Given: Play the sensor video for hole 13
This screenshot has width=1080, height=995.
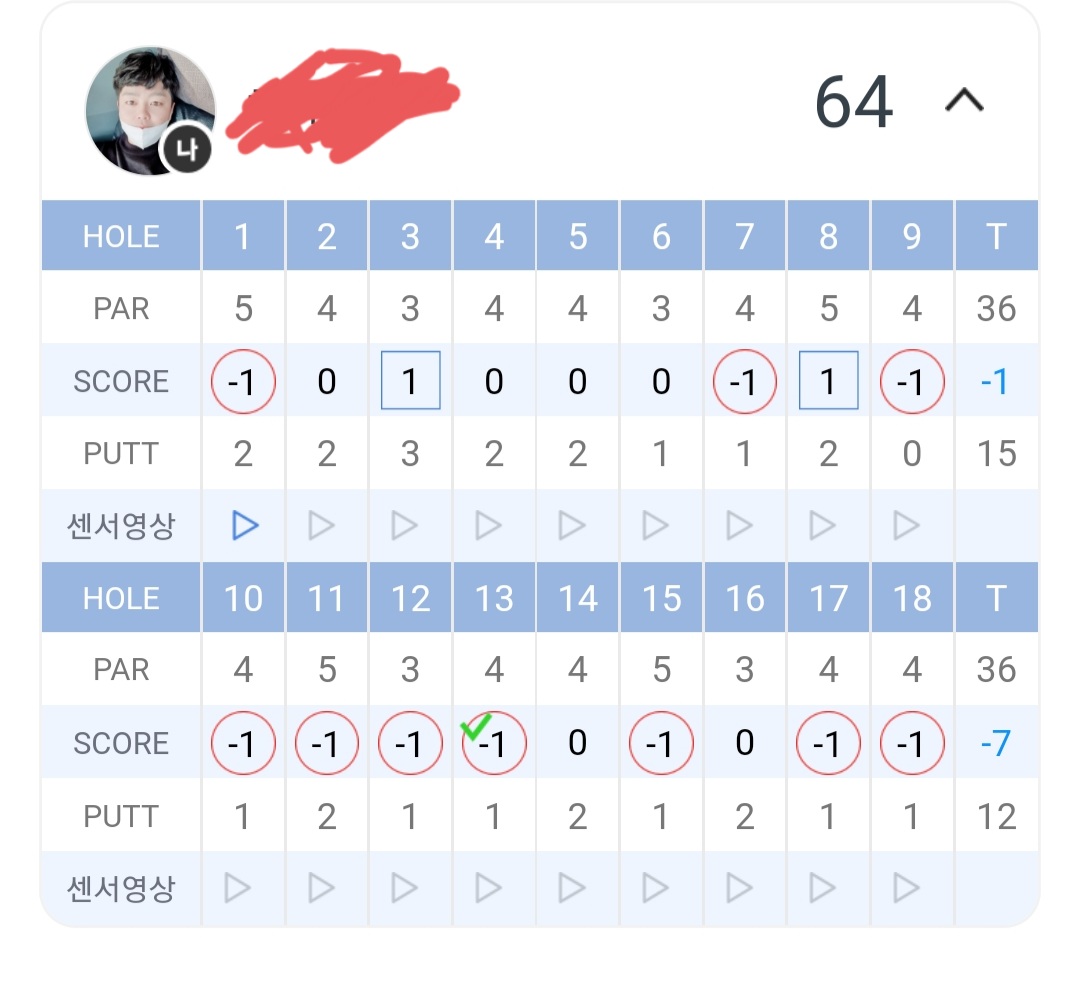Looking at the screenshot, I should click(489, 887).
